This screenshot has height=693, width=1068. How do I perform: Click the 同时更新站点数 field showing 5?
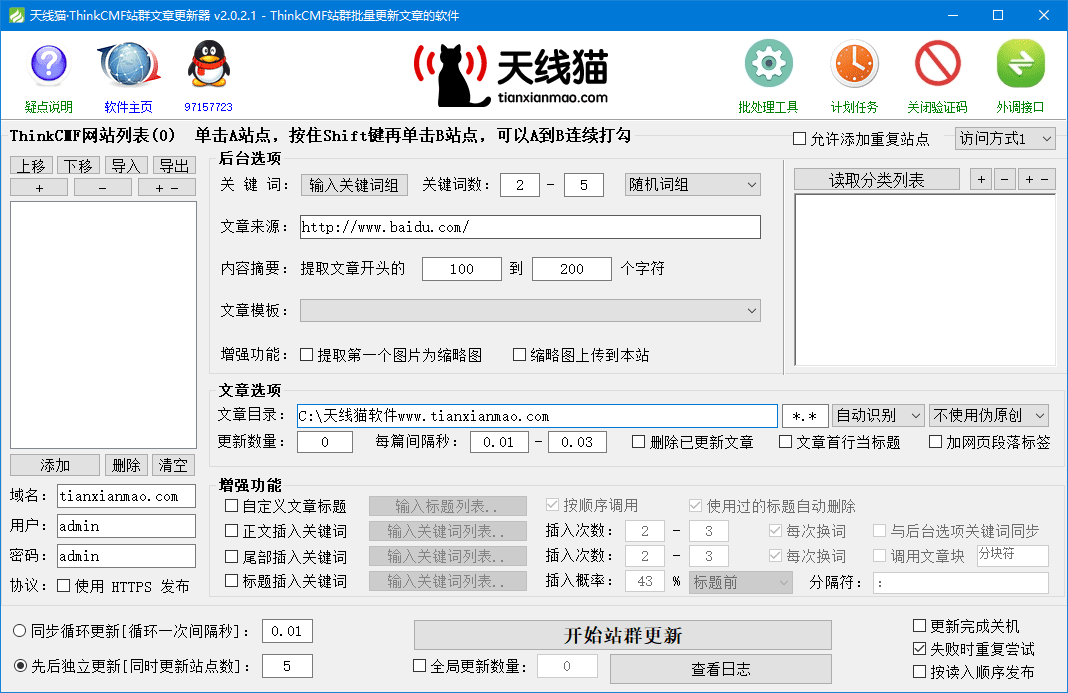(287, 666)
